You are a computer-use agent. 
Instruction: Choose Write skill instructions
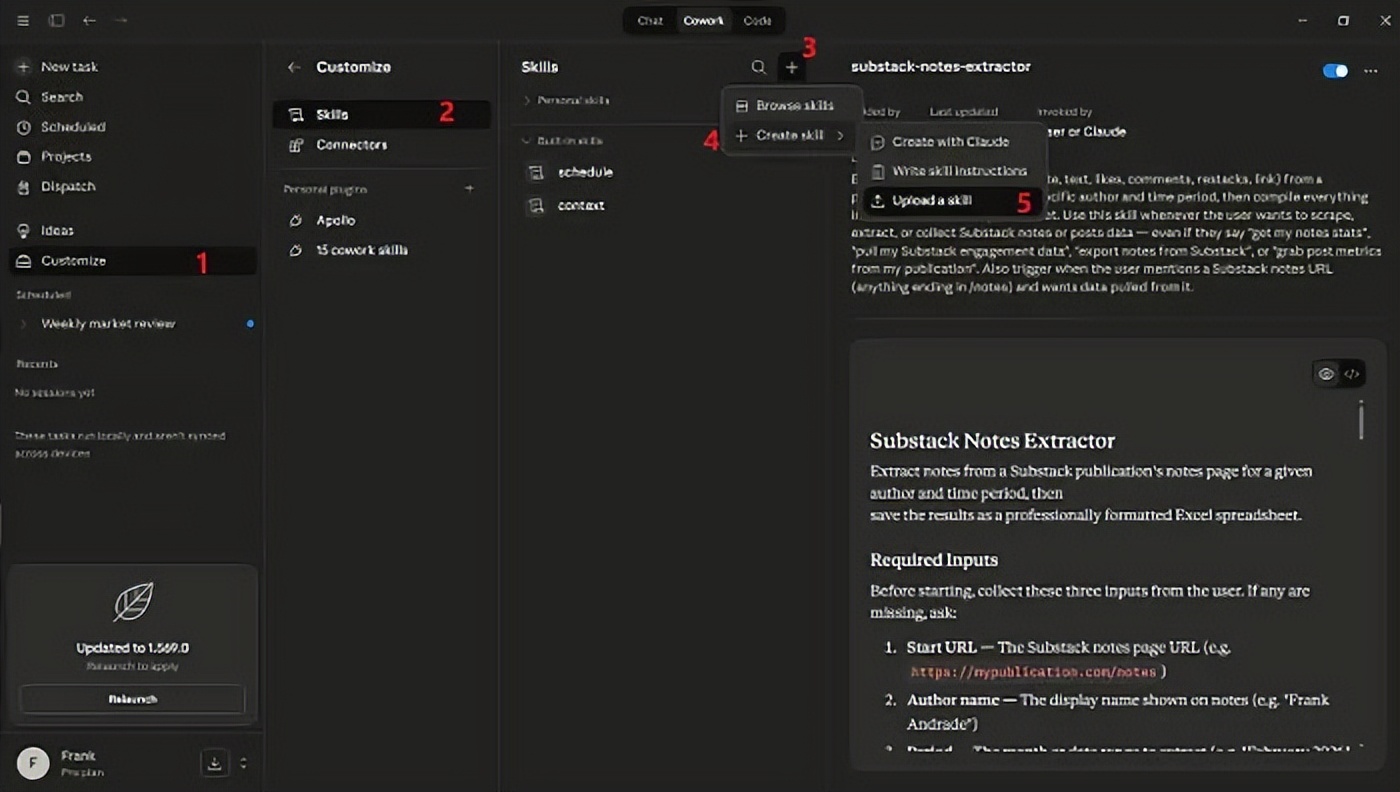point(952,171)
